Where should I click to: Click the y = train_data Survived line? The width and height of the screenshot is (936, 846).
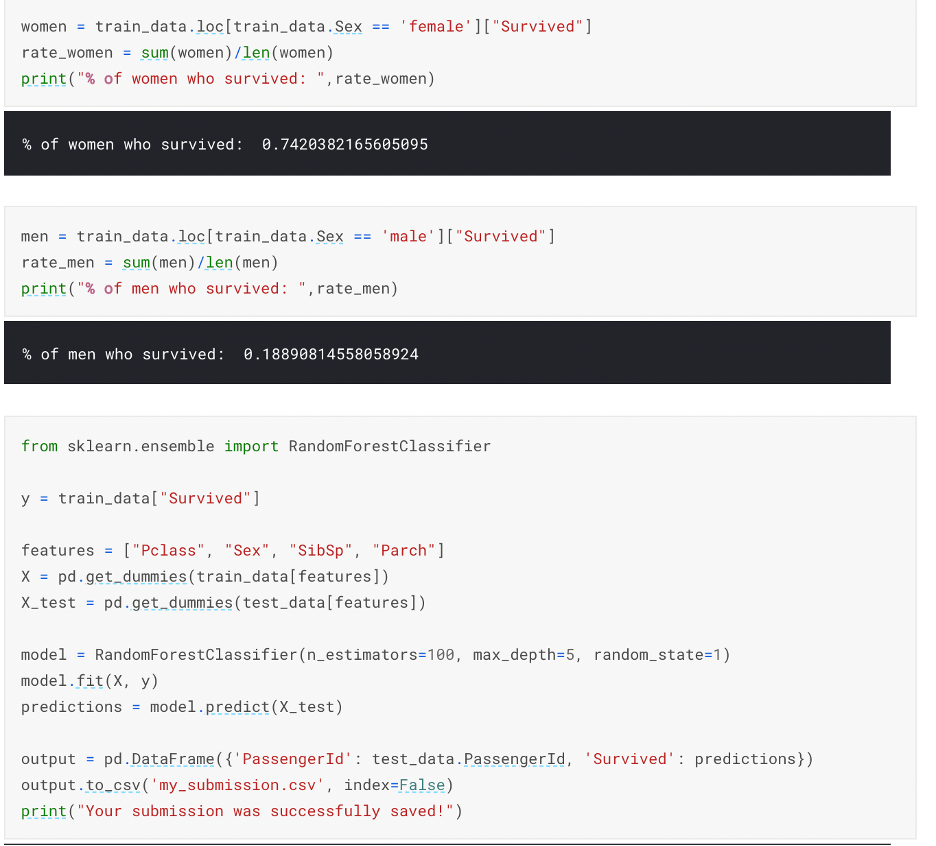[x=140, y=498]
